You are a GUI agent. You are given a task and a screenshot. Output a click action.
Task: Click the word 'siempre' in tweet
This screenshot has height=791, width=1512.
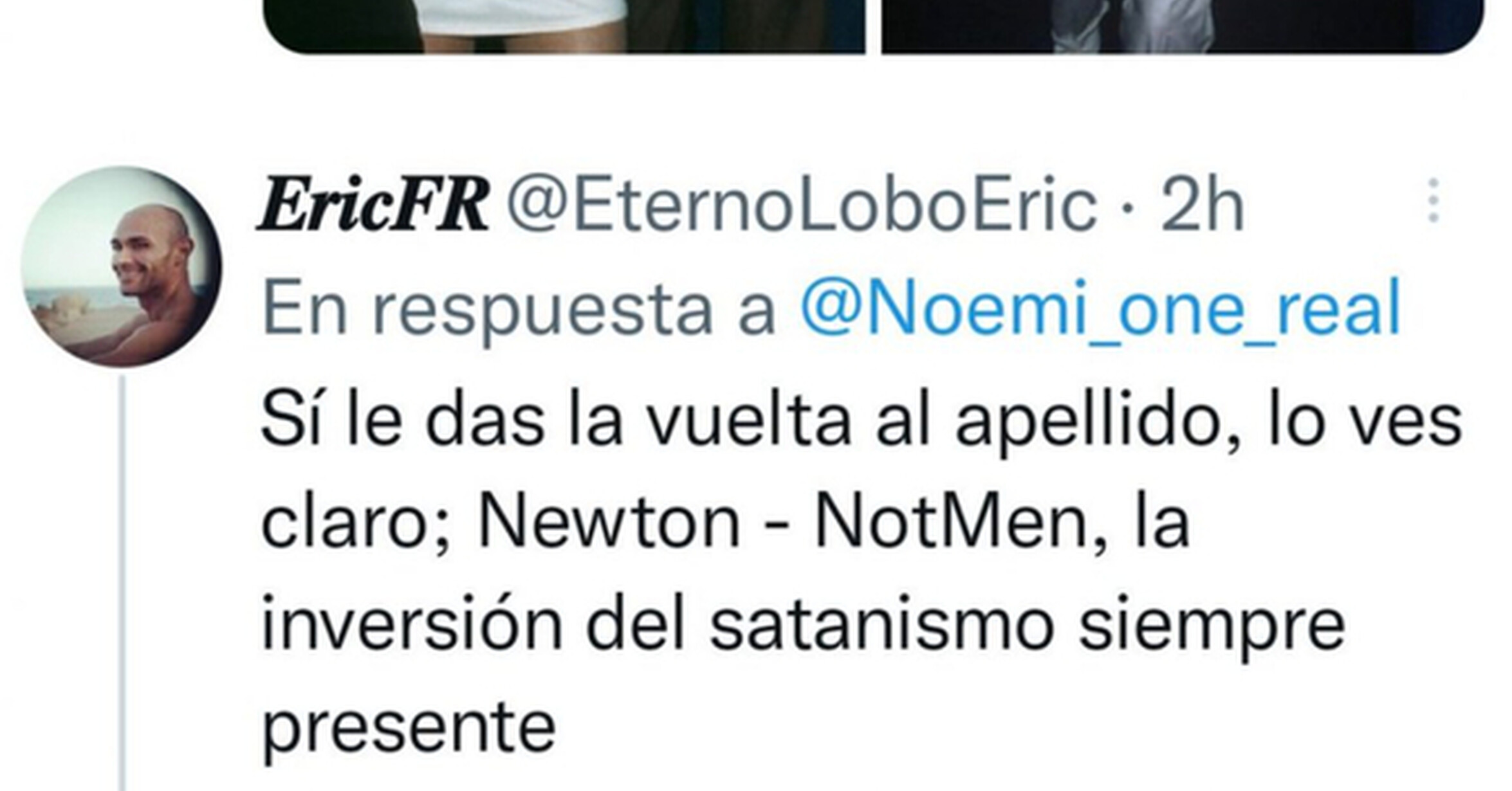(x=1212, y=626)
